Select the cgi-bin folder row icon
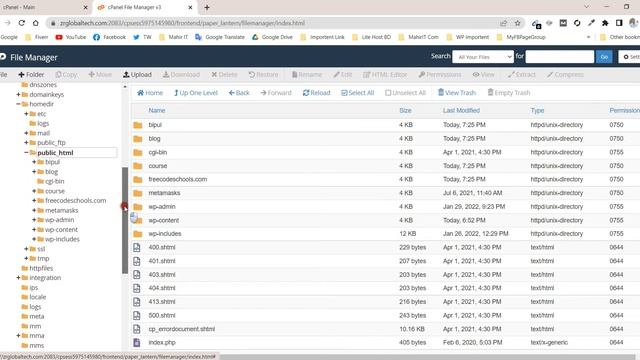The width and height of the screenshot is (640, 360). click(x=138, y=152)
